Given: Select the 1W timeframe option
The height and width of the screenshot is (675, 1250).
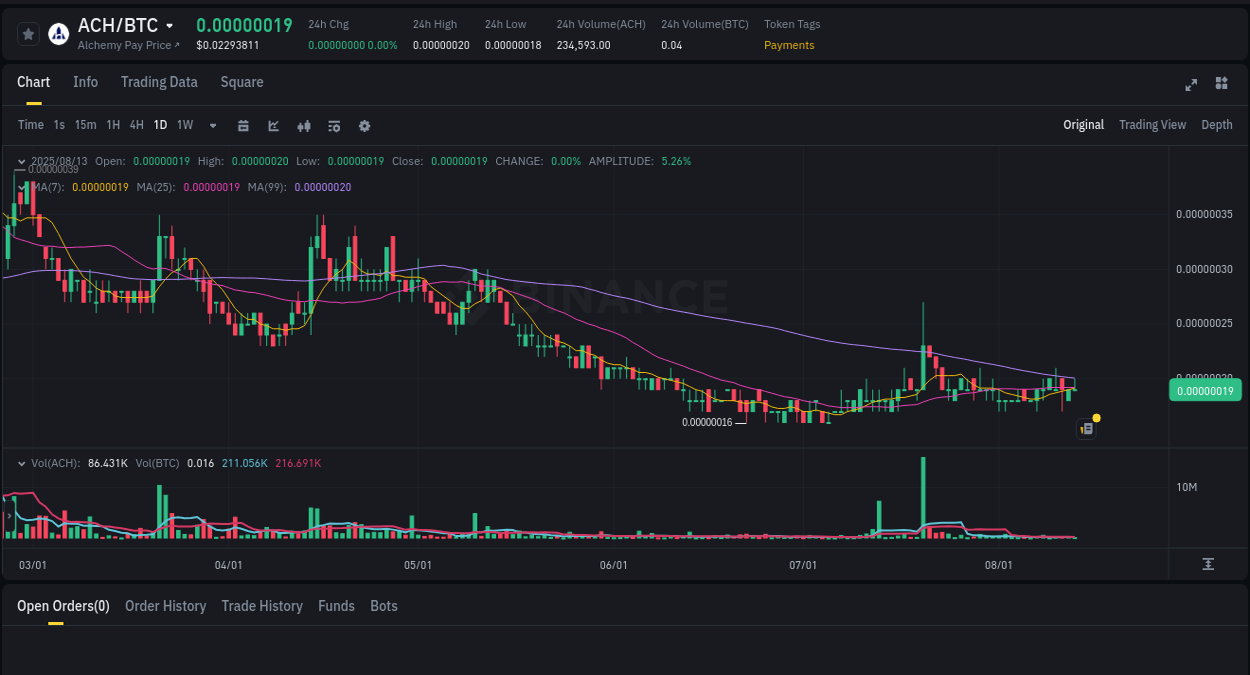Looking at the screenshot, I should click(x=185, y=125).
